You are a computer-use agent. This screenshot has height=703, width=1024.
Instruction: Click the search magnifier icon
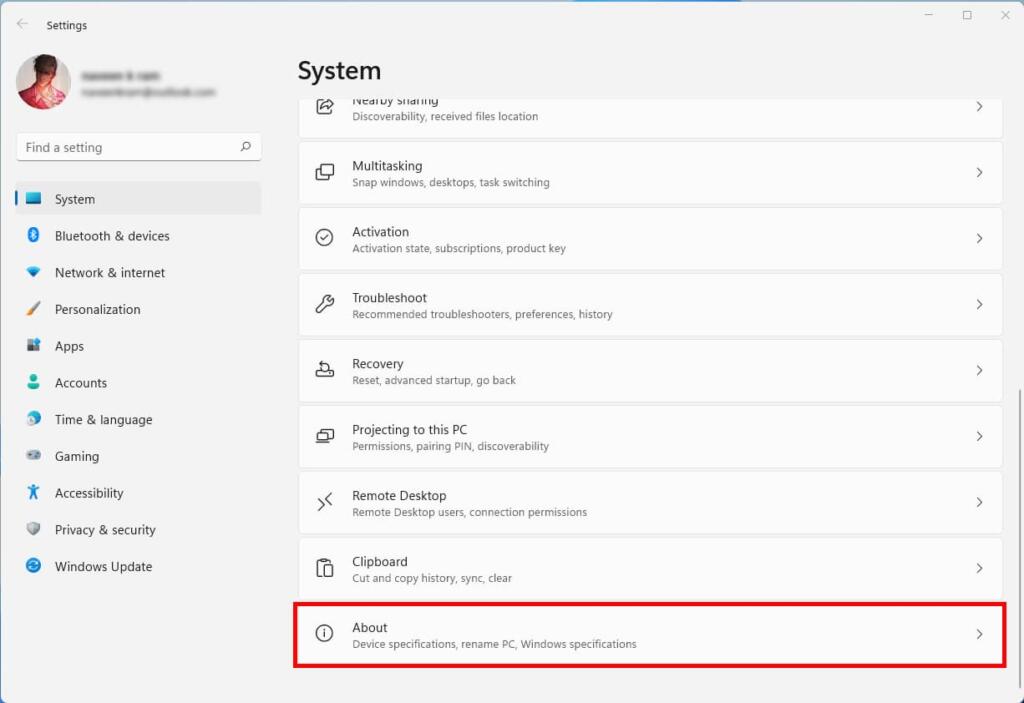(x=245, y=147)
